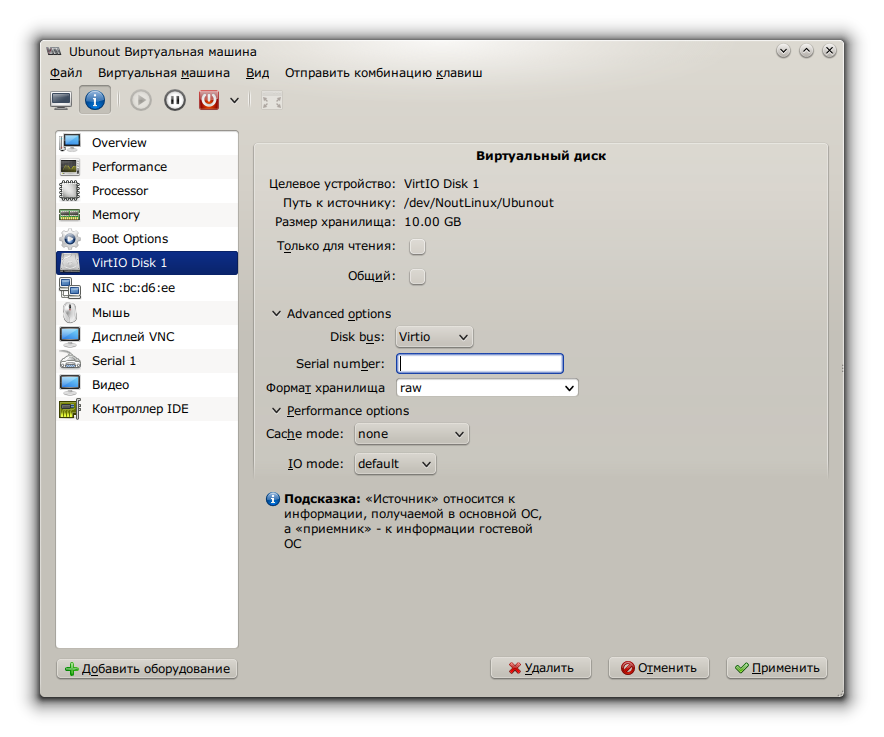Open Boot Options in the hardware list
Viewport: 884px width, 737px height.
click(x=130, y=239)
